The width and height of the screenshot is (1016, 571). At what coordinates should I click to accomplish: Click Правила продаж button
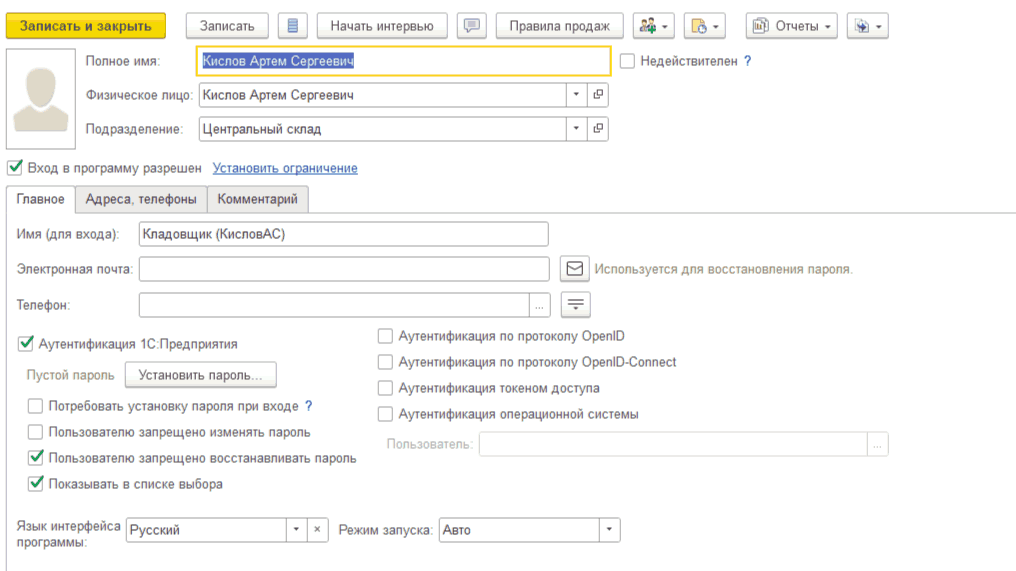coord(559,26)
